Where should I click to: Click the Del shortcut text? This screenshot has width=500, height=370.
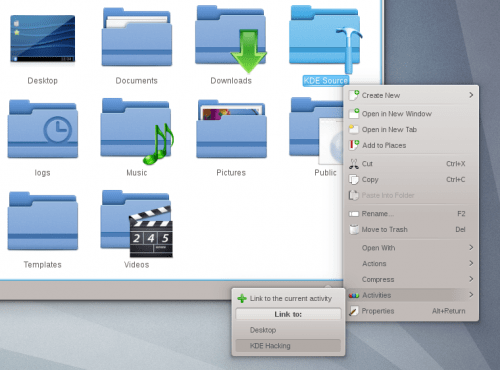(460, 229)
